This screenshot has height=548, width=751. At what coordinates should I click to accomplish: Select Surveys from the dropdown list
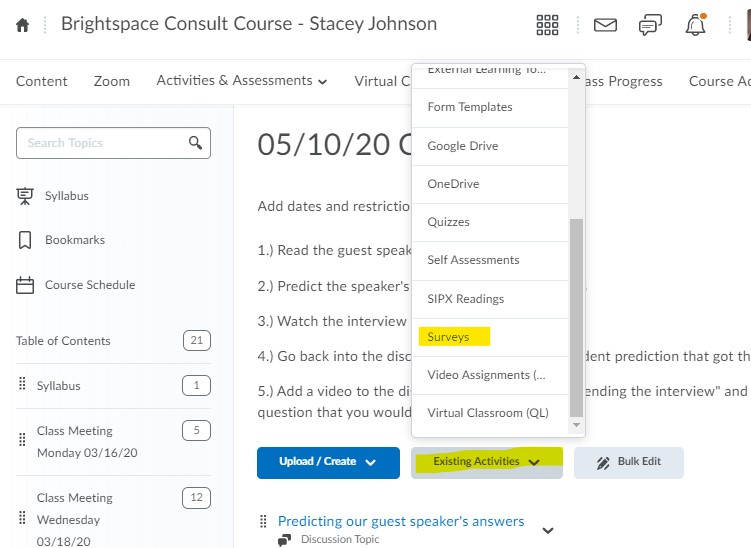click(x=448, y=337)
